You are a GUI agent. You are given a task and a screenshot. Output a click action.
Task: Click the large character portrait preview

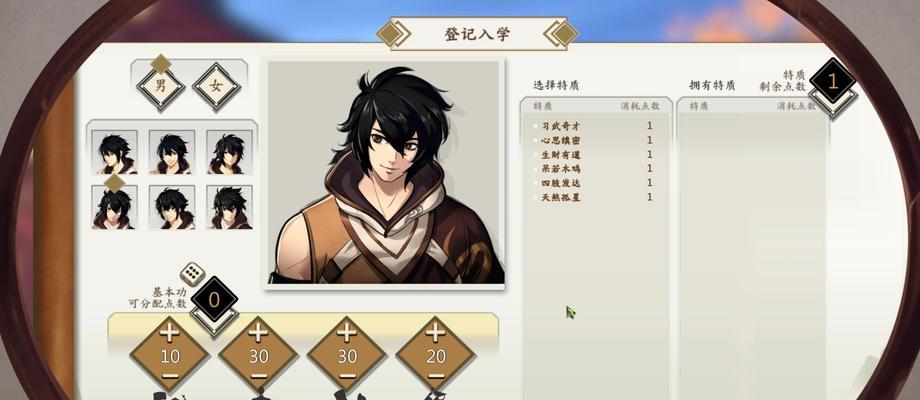pyautogui.click(x=385, y=173)
